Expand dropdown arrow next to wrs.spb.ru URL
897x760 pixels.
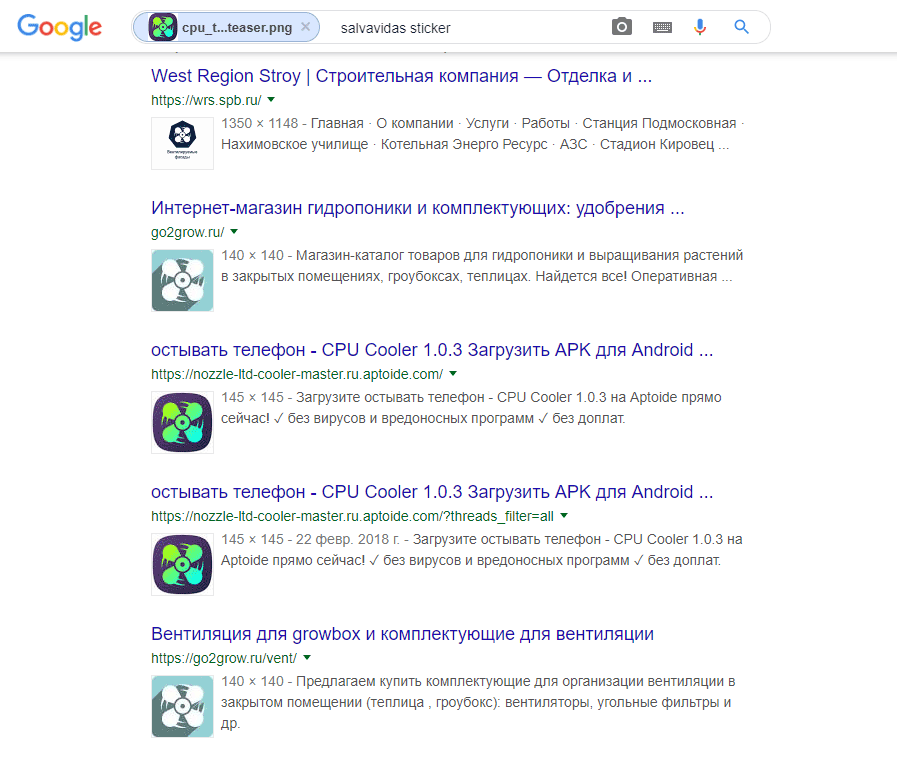[271, 100]
